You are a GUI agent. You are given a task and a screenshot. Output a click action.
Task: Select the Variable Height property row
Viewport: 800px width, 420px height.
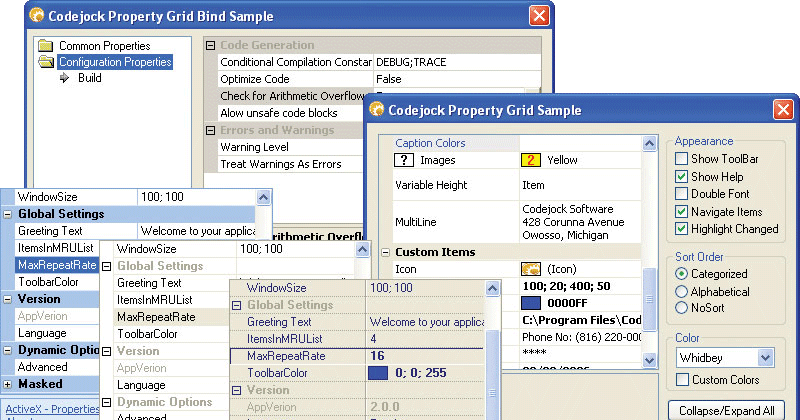pos(516,185)
